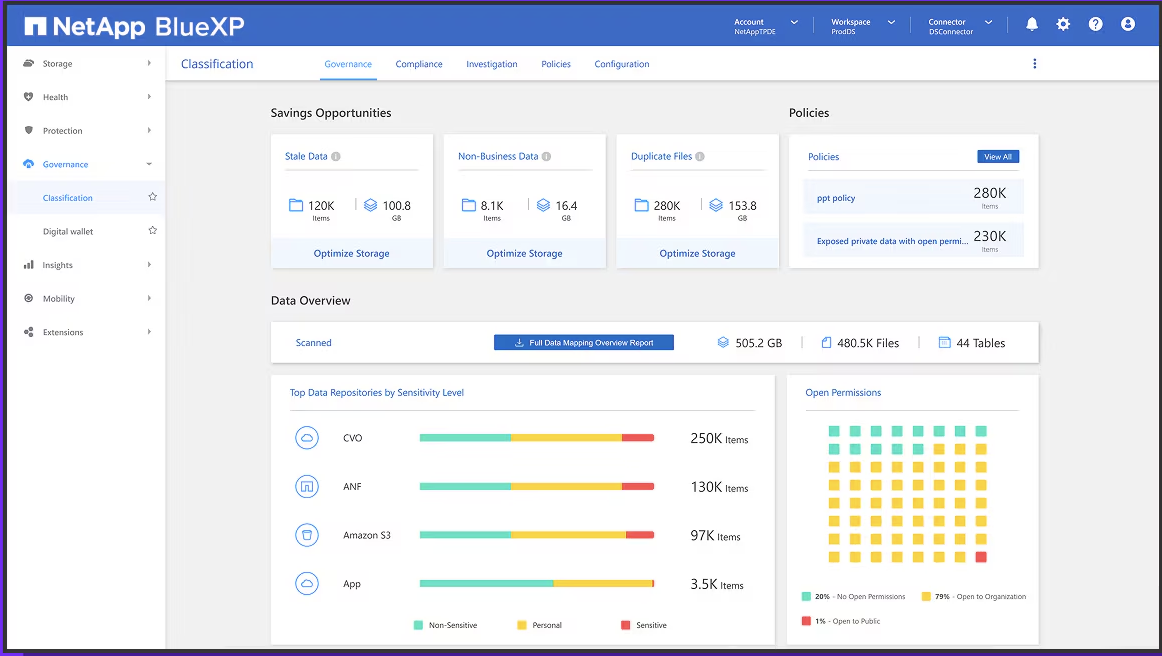Click the Insights bar chart icon

[28, 265]
